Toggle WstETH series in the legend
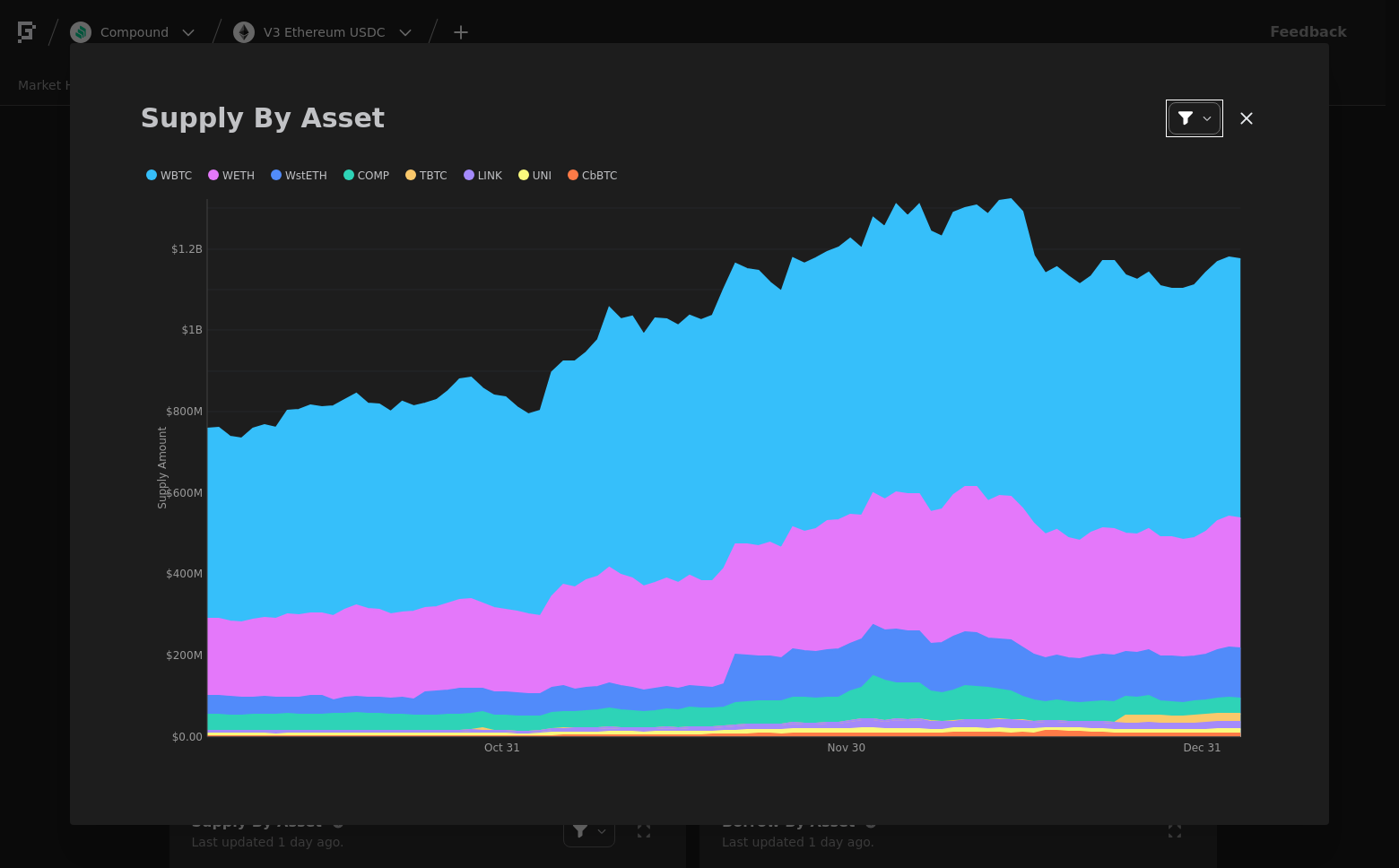 click(x=299, y=176)
